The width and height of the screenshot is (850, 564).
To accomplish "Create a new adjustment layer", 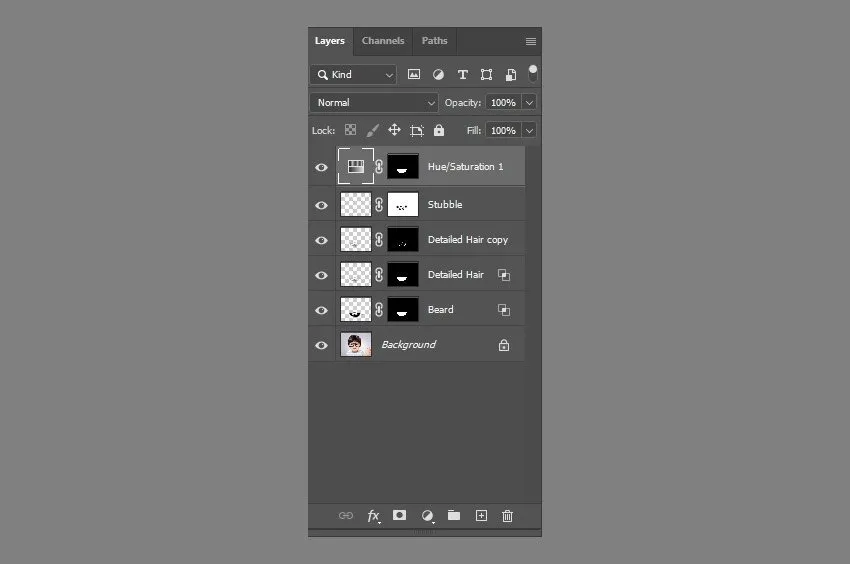I will click(427, 515).
